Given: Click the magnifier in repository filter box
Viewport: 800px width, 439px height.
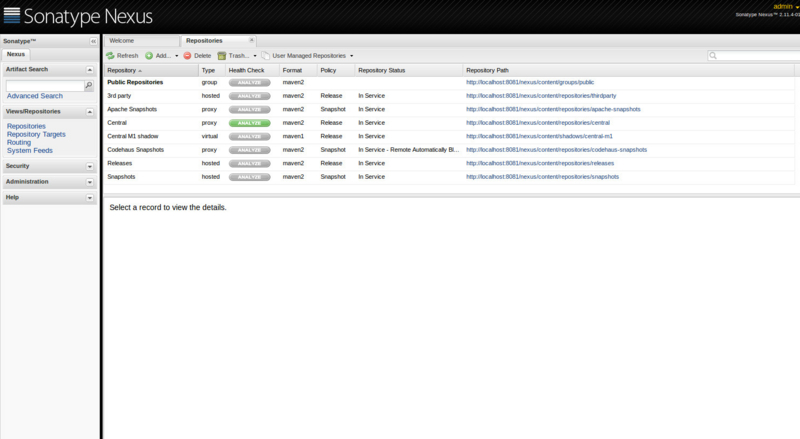Looking at the screenshot, I should 713,56.
